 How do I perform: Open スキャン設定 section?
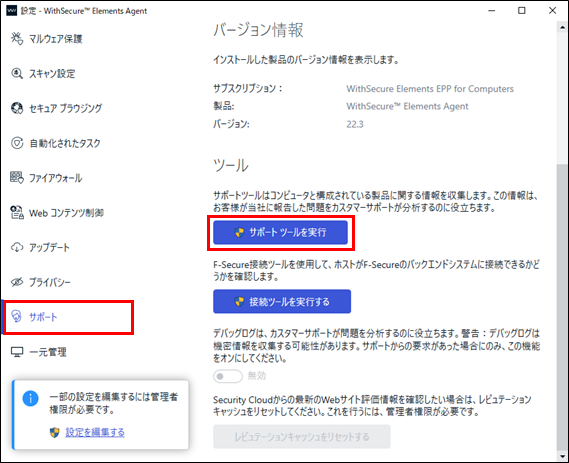pos(52,74)
